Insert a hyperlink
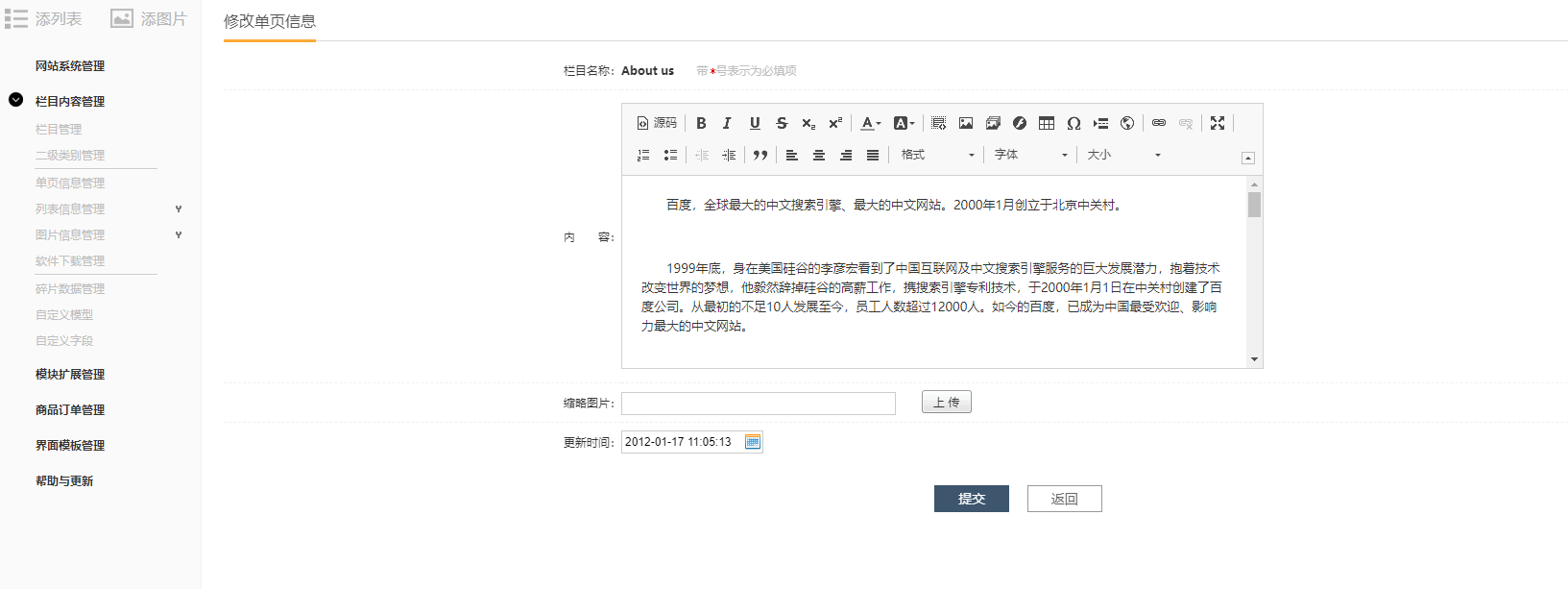The width and height of the screenshot is (1568, 589). click(x=1159, y=123)
